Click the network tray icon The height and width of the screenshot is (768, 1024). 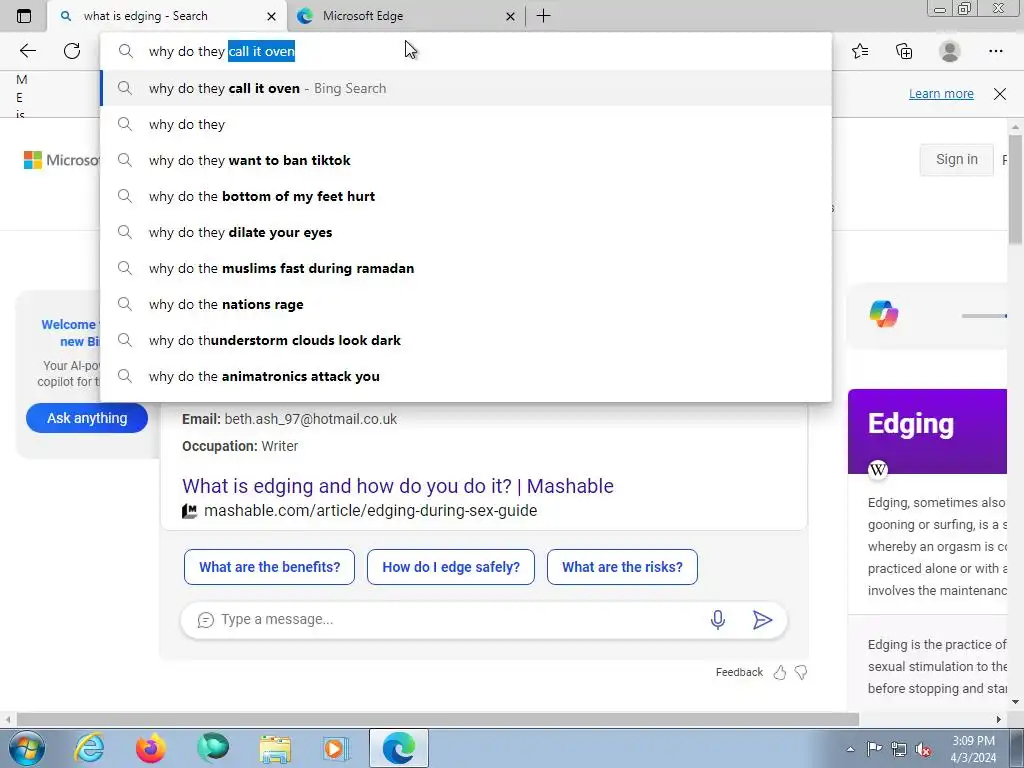899,749
